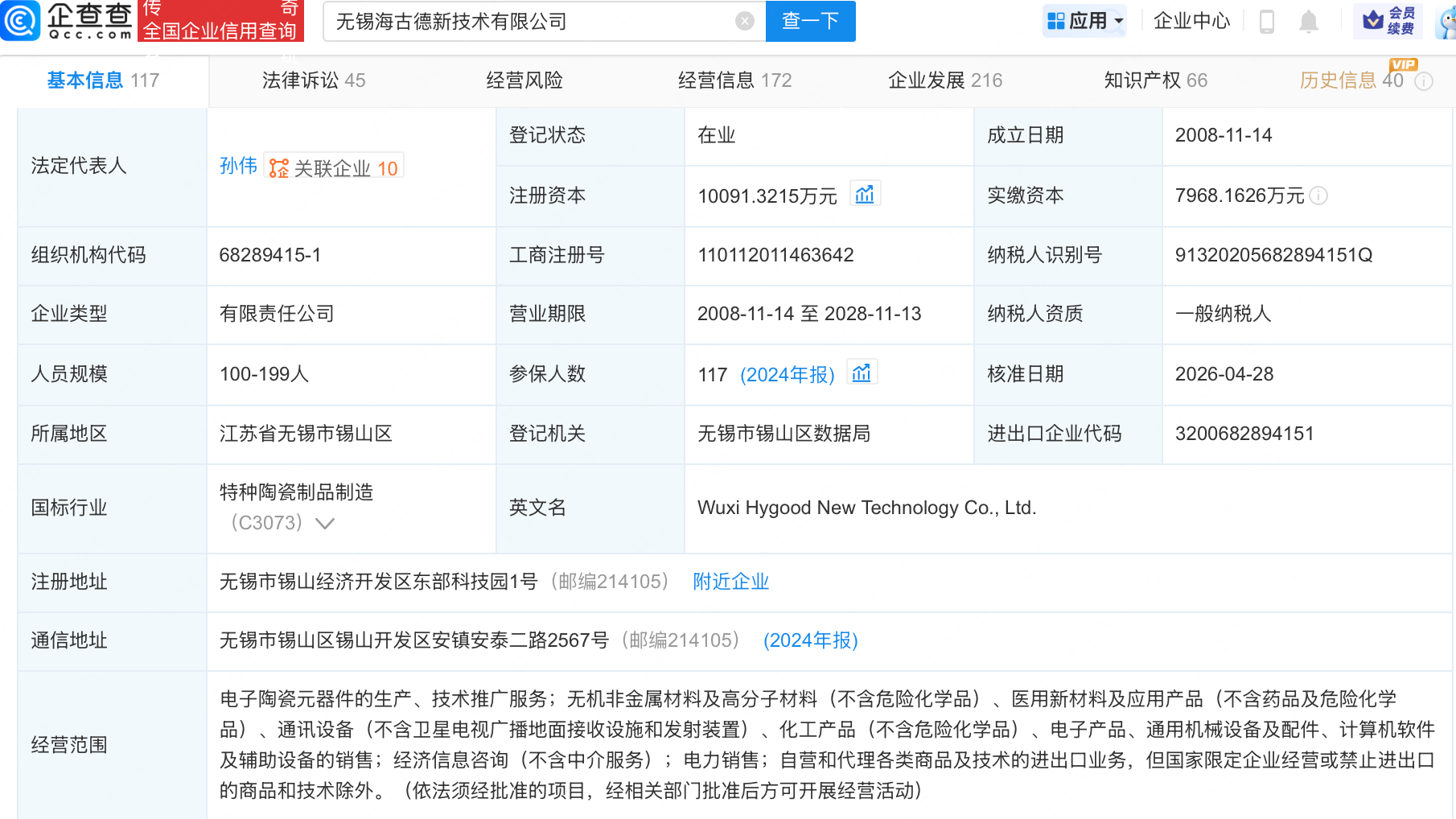
Task: Open registered capital chart icon
Action: [865, 195]
